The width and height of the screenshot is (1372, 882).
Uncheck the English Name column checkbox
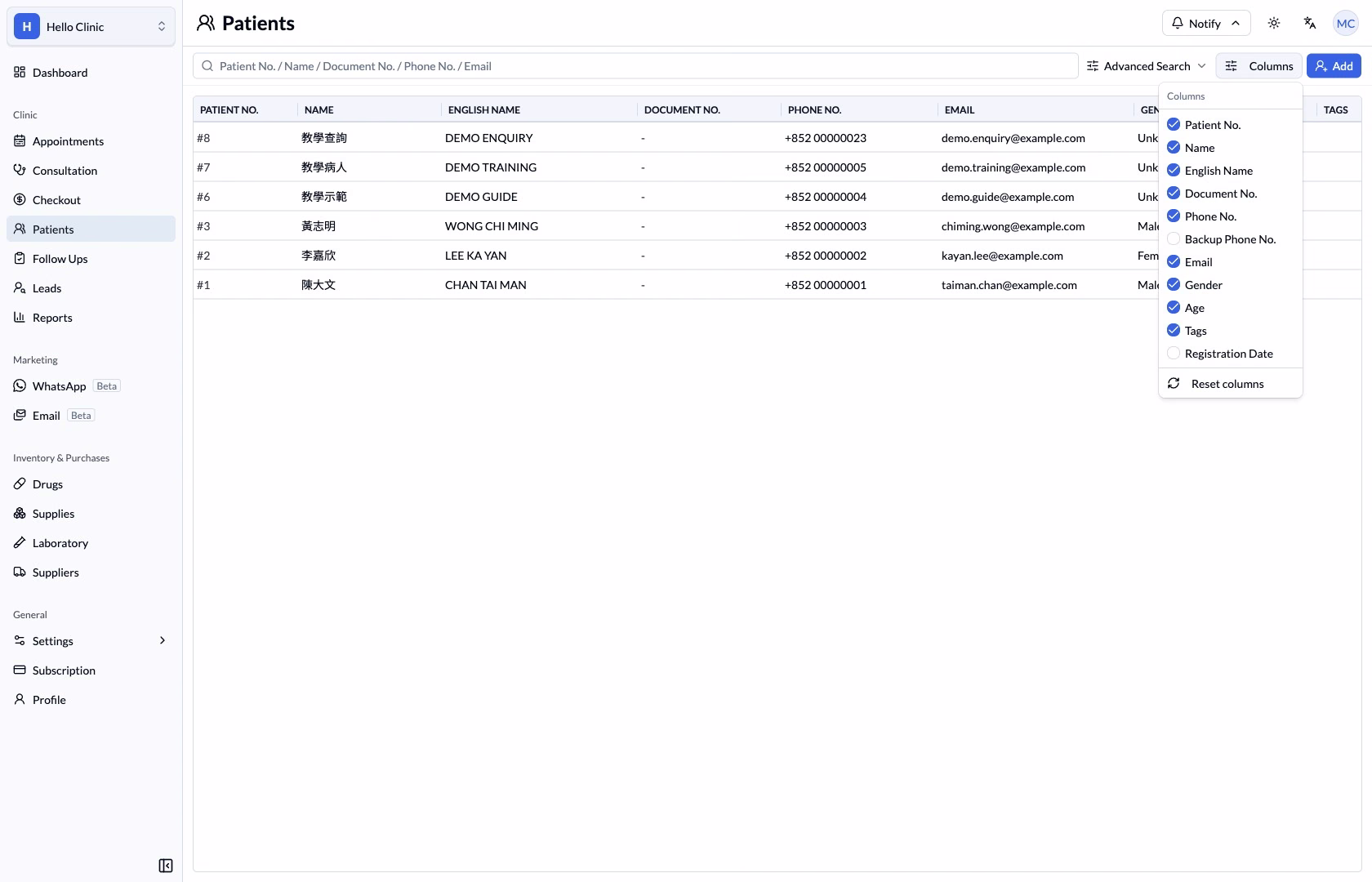1174,171
